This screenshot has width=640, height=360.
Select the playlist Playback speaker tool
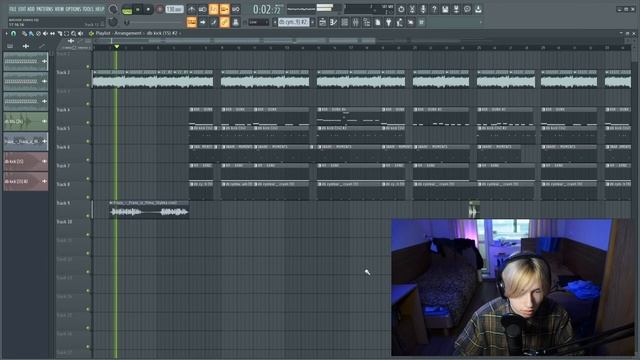81,33
